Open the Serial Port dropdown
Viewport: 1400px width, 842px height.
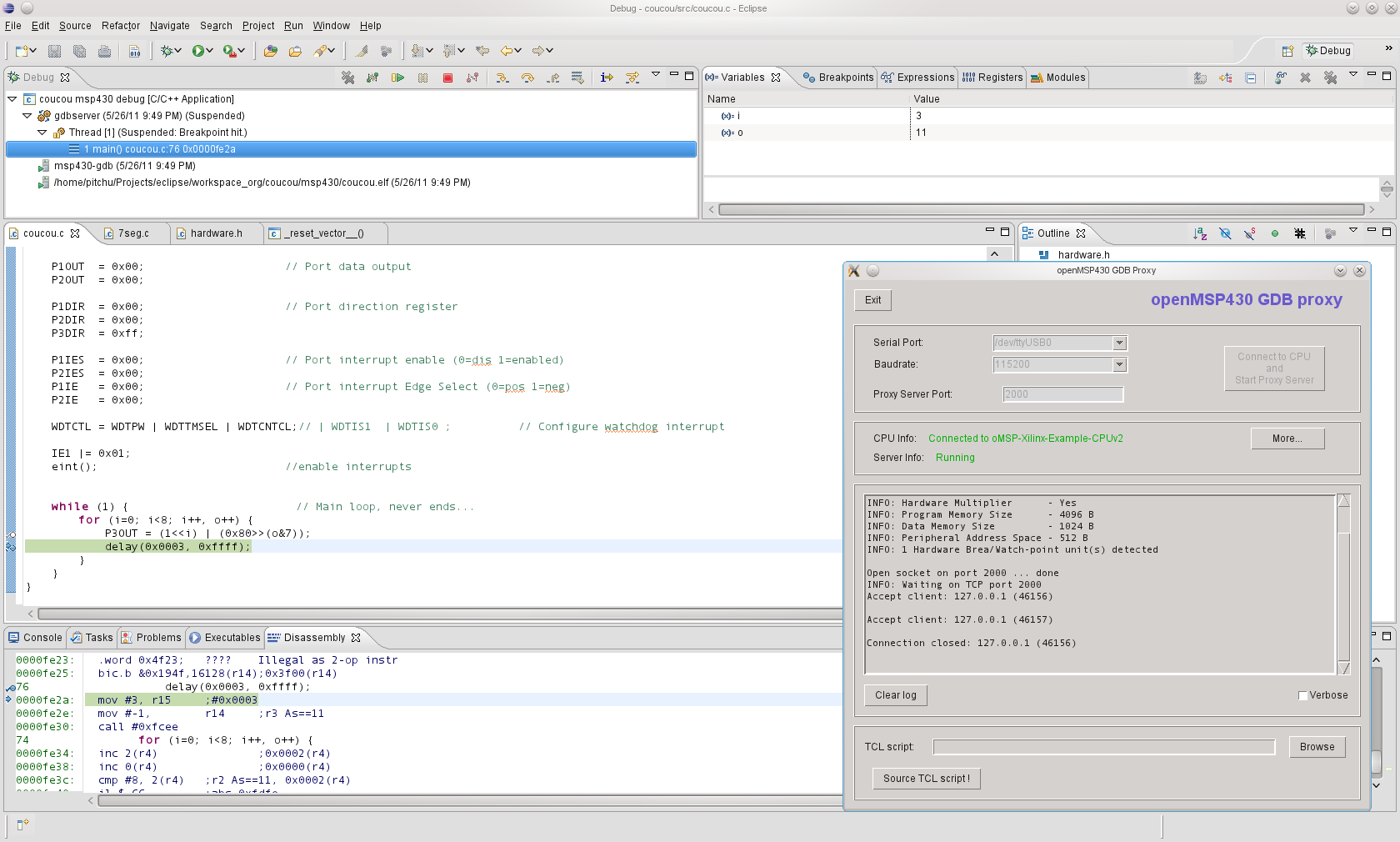click(1119, 343)
